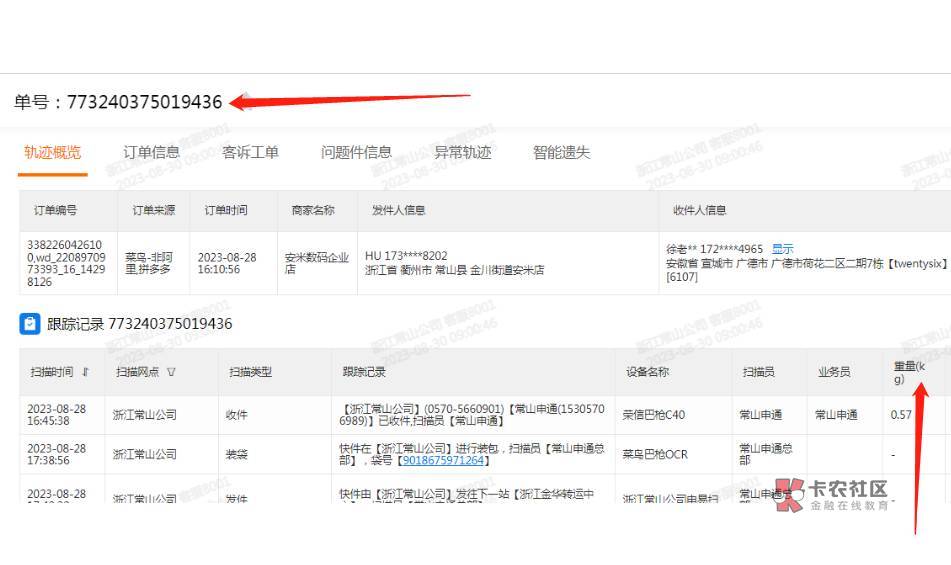Click the 0.57 weight cell

coord(901,415)
